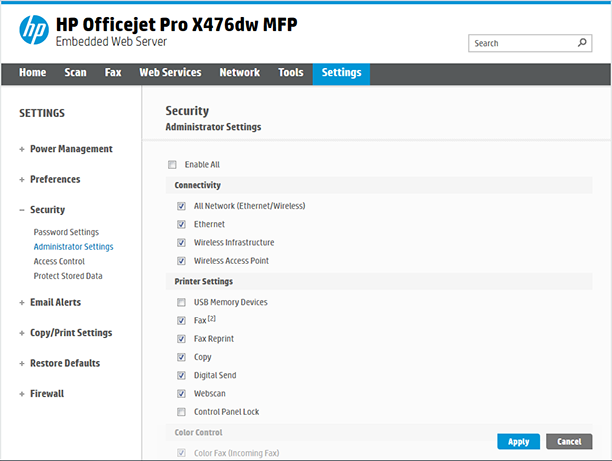
Task: Click the Apply button
Action: pyautogui.click(x=518, y=441)
